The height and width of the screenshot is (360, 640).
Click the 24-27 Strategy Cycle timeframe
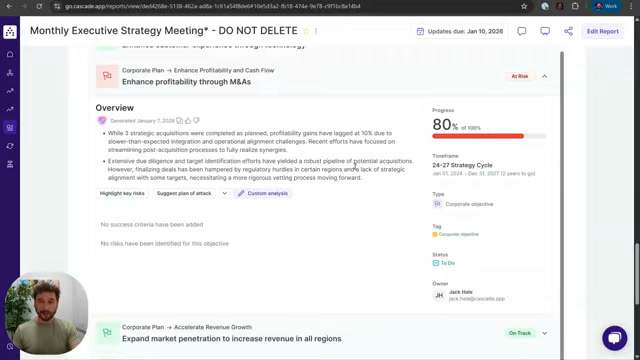point(462,165)
